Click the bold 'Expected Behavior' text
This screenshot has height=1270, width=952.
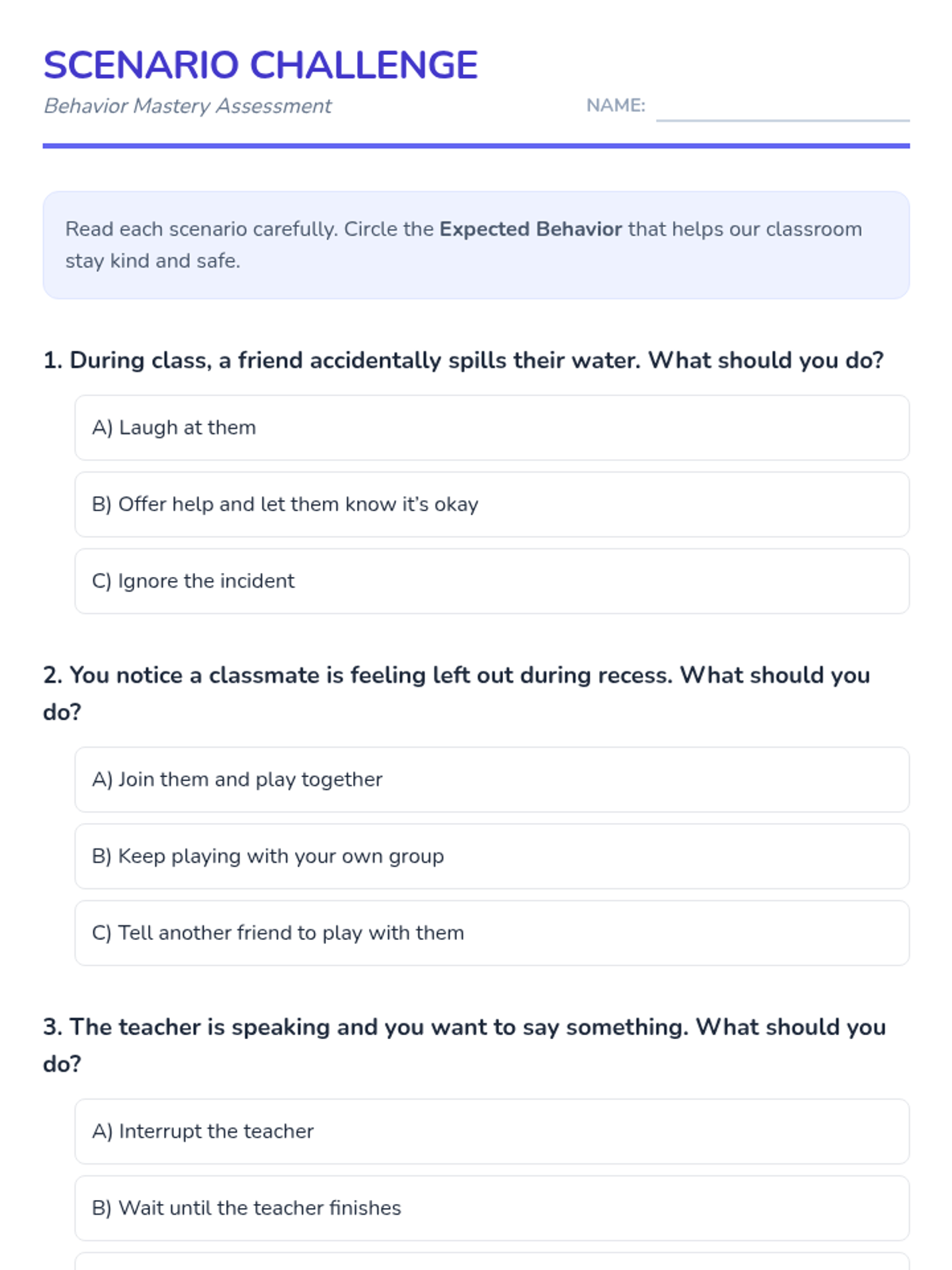(531, 229)
